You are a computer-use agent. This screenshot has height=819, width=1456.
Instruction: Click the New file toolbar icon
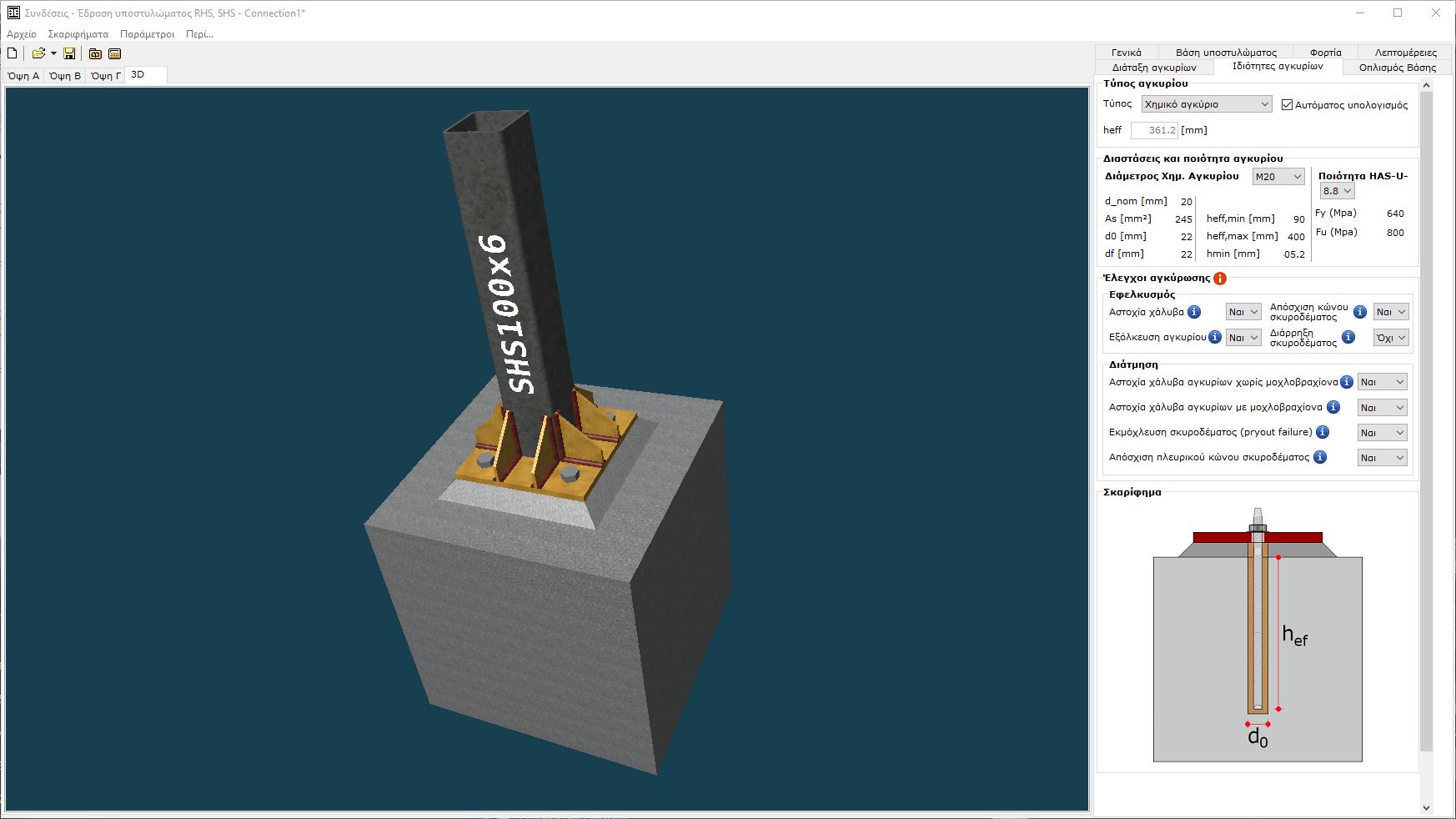[13, 53]
